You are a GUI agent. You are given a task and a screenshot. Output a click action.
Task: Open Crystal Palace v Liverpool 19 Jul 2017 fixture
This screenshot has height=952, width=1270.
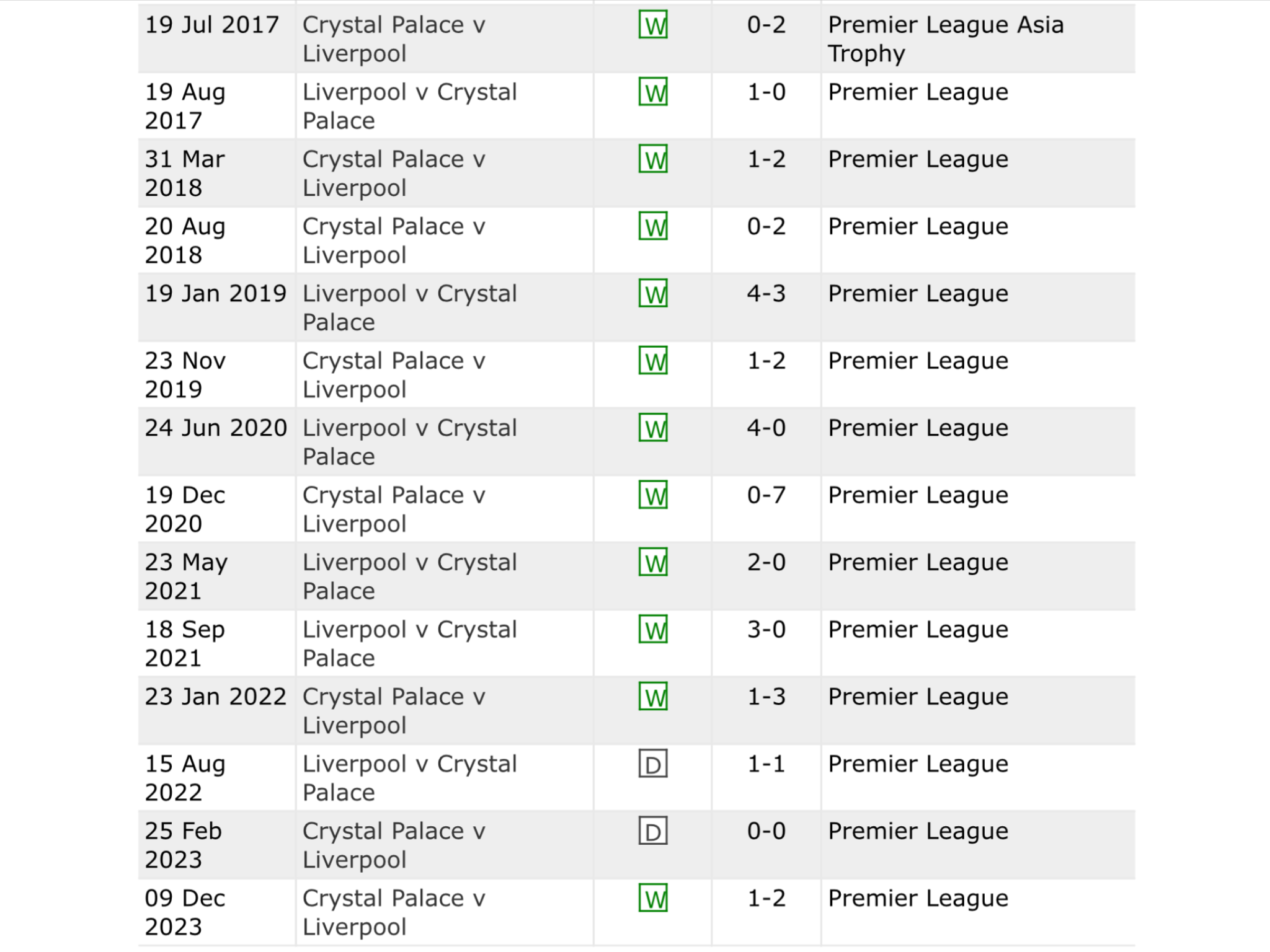click(394, 39)
